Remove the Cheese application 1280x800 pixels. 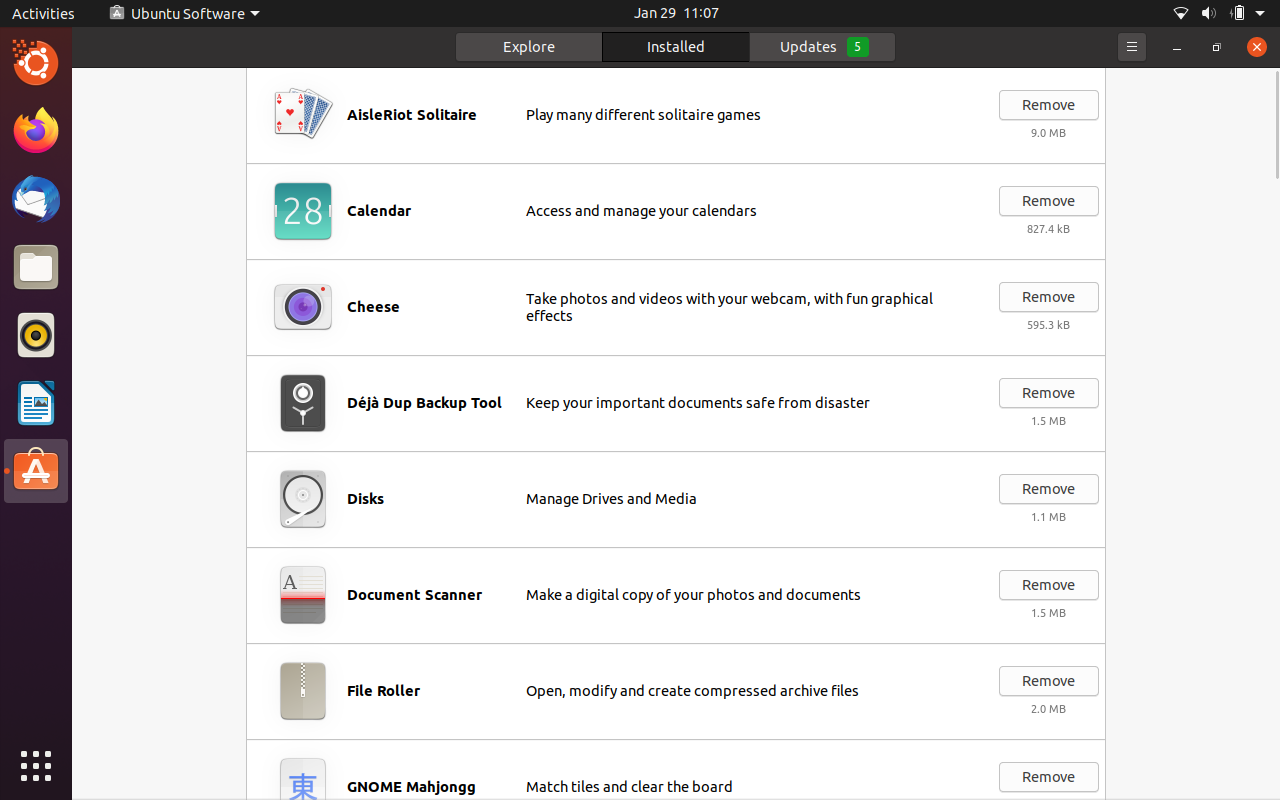tap(1048, 297)
